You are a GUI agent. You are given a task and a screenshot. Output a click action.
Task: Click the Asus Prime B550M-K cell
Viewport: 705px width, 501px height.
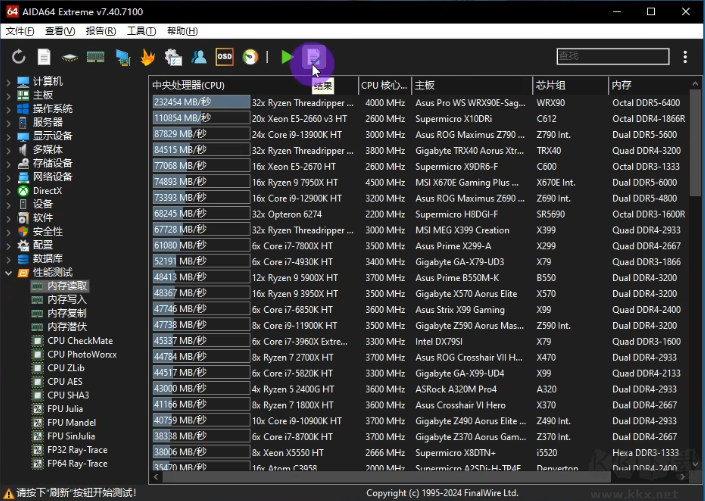click(457, 278)
